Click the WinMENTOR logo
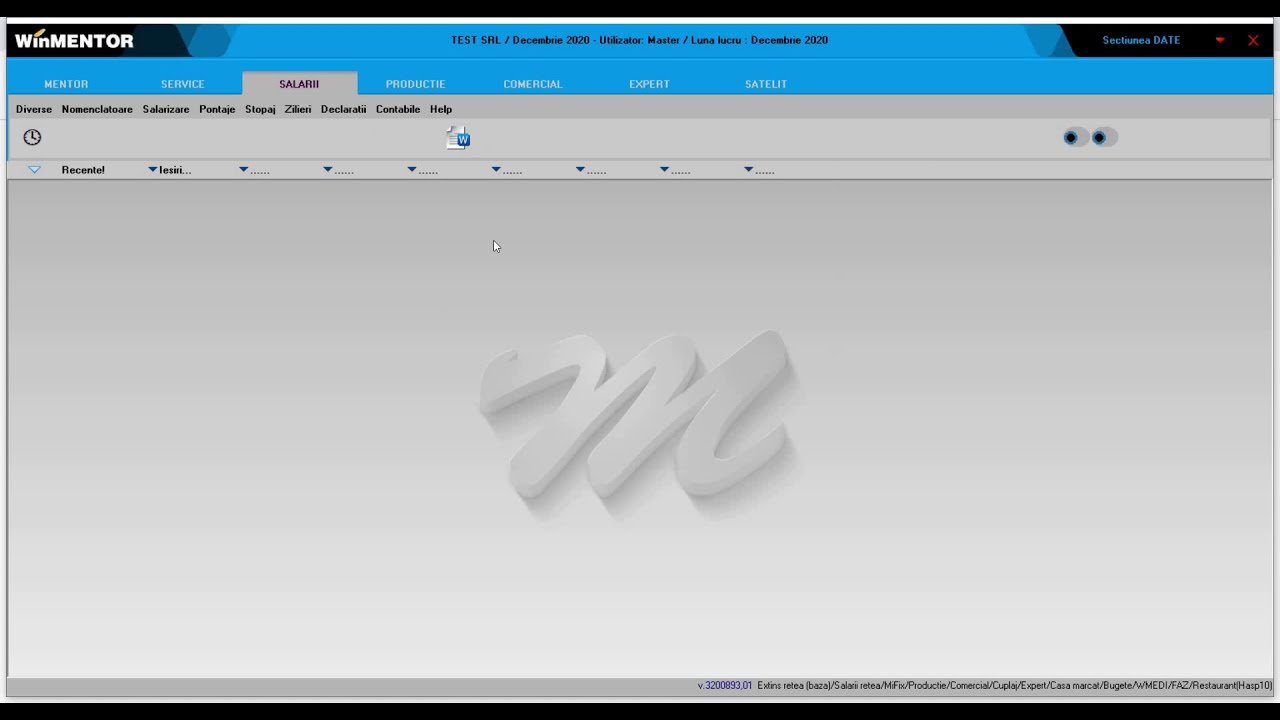The image size is (1280, 720). (x=74, y=41)
